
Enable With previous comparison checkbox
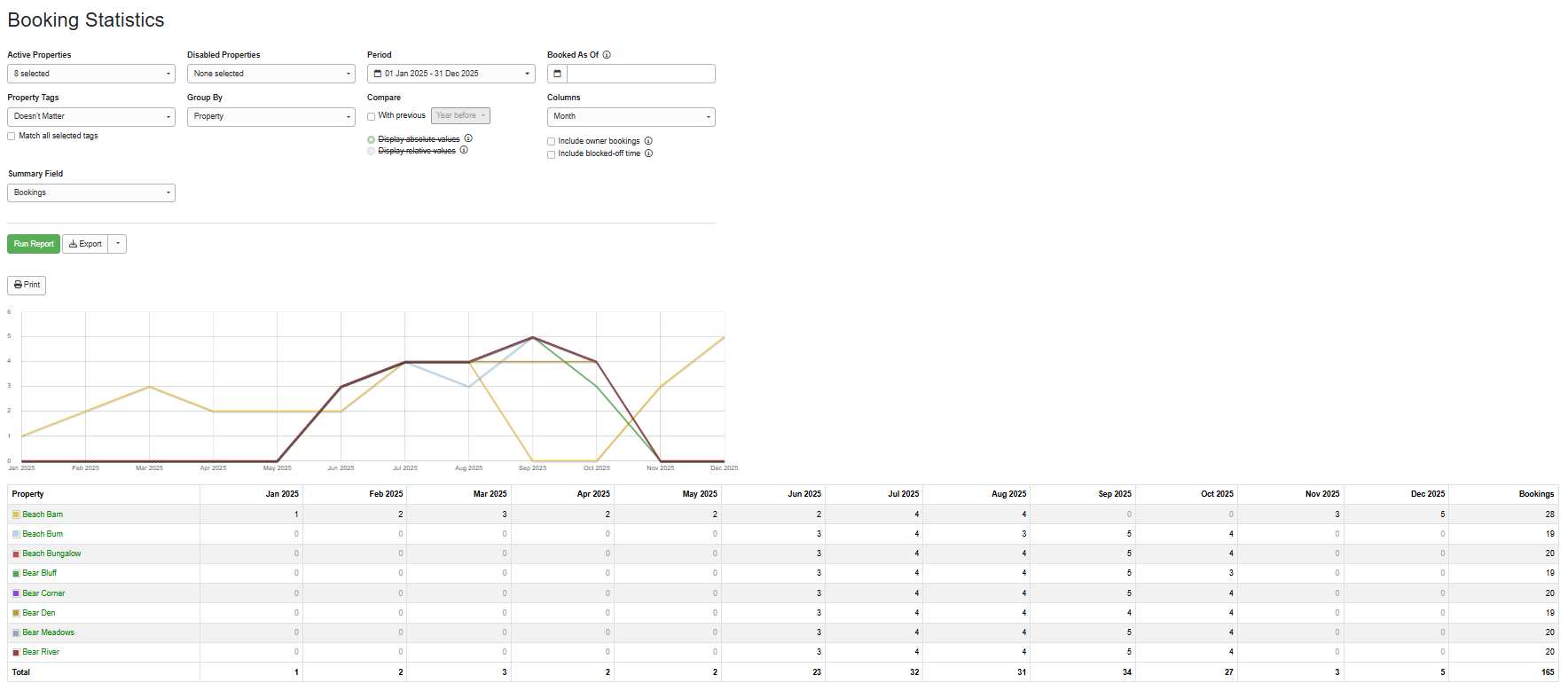click(372, 116)
